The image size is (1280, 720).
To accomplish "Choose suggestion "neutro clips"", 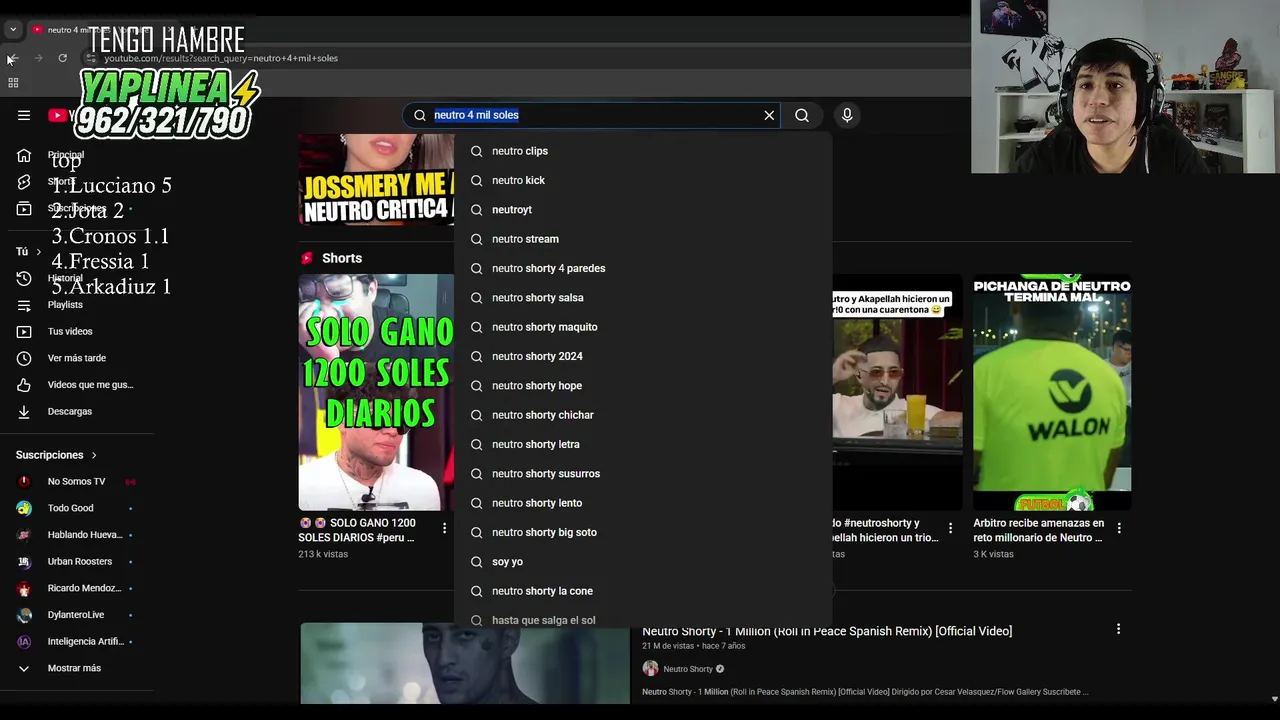I will tap(643, 151).
